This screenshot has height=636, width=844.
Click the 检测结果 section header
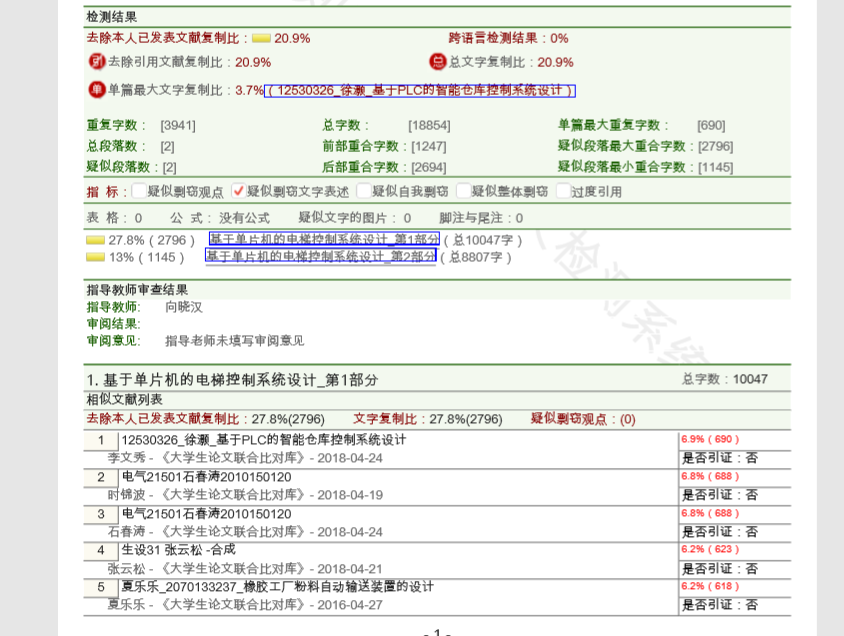click(112, 17)
